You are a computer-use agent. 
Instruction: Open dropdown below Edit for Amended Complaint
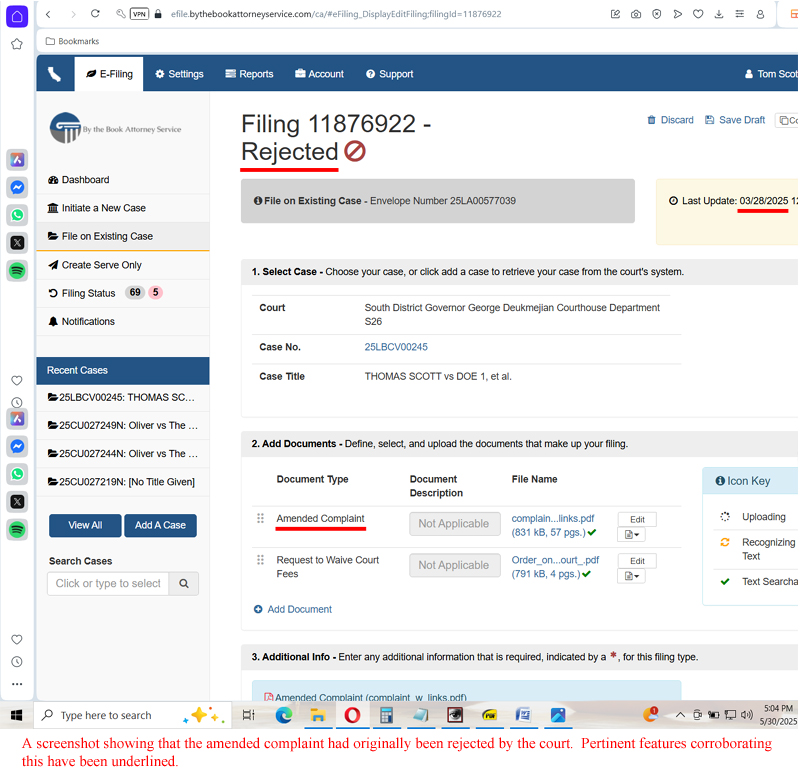click(632, 535)
